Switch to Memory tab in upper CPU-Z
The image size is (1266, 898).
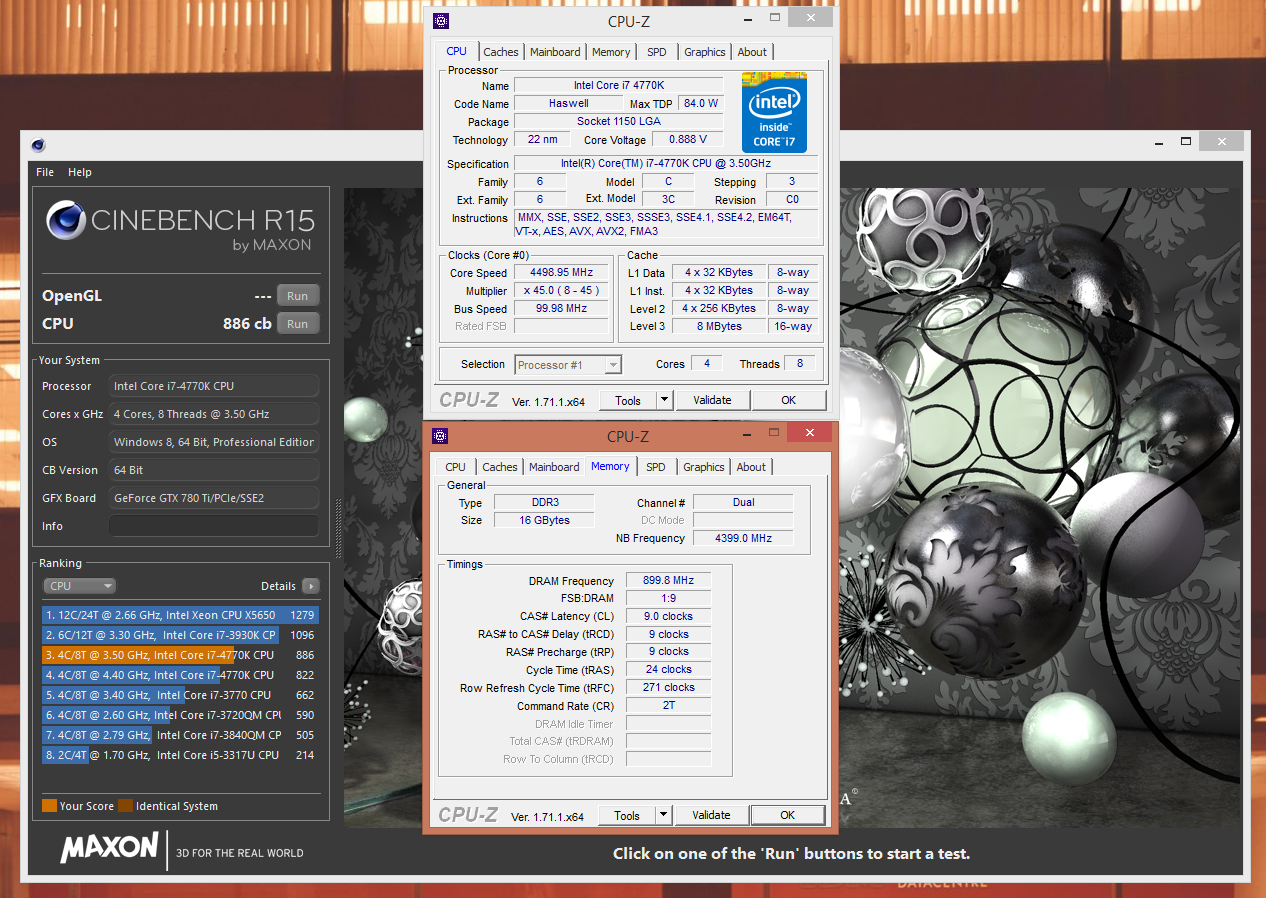[x=611, y=52]
